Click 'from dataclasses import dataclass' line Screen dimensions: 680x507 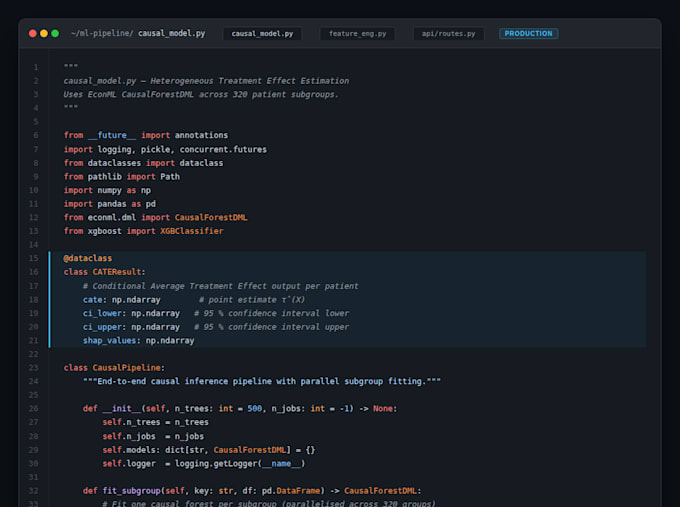[143, 163]
